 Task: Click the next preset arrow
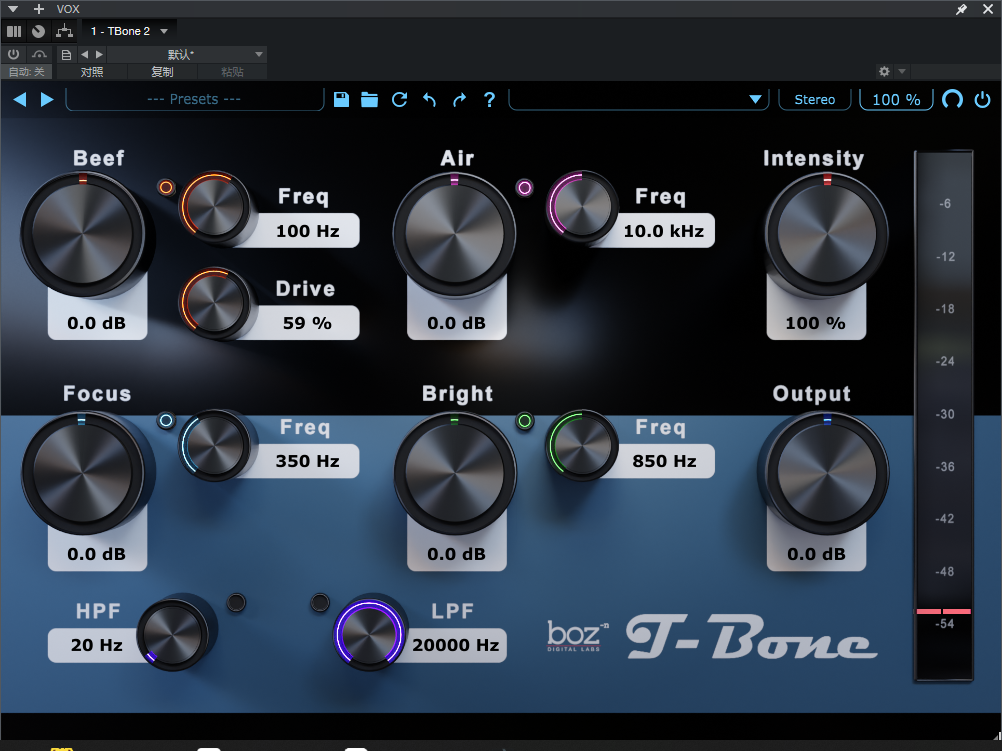[x=47, y=100]
